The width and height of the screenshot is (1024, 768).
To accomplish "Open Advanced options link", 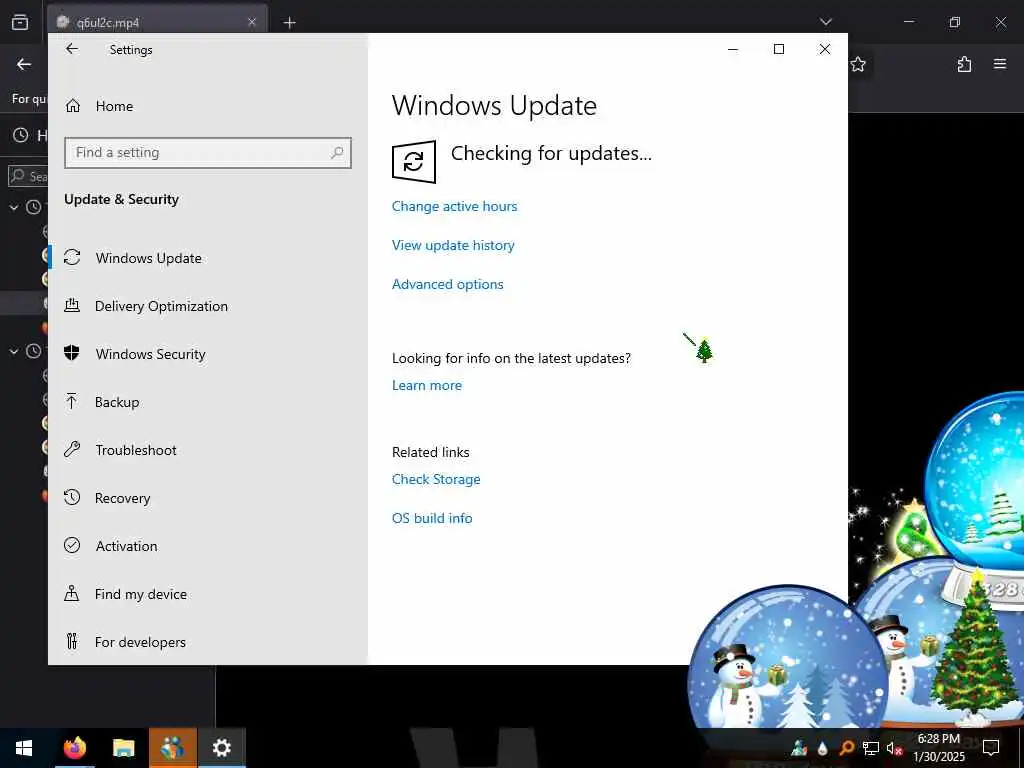I will pos(447,284).
